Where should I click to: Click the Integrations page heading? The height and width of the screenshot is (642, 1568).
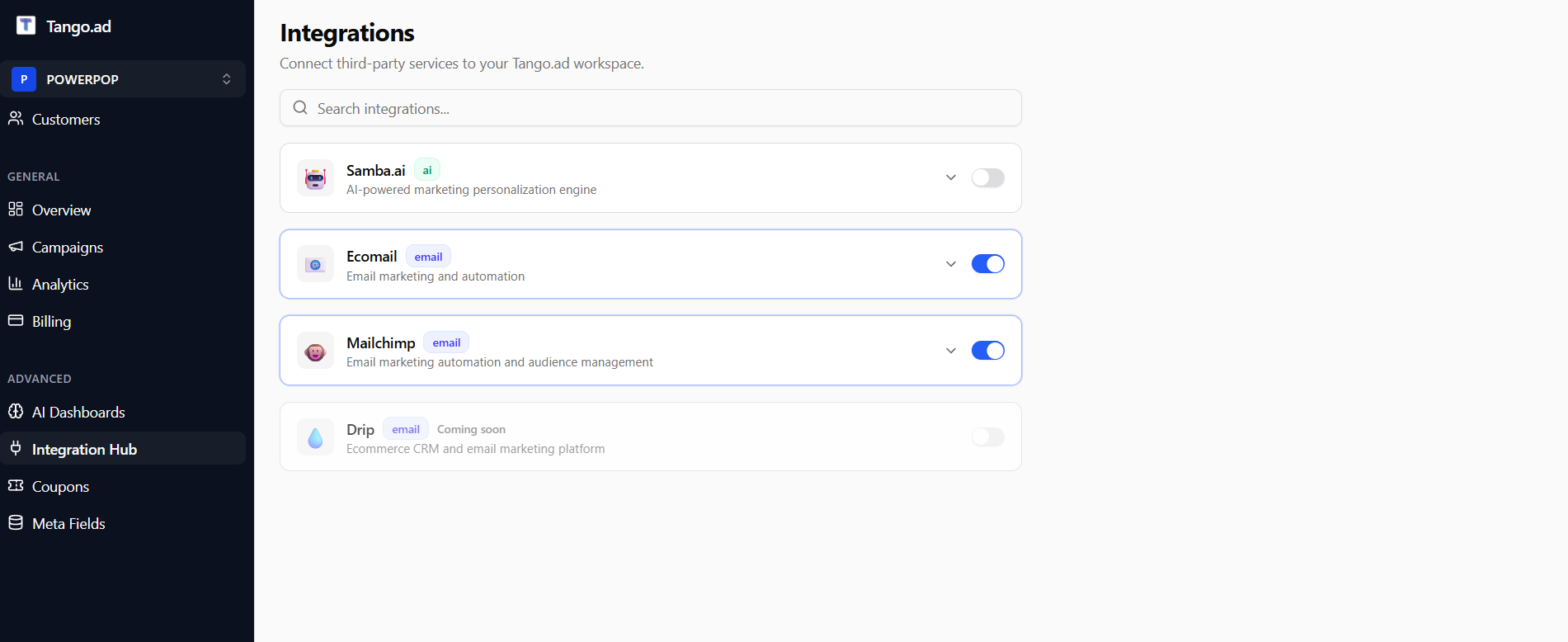coord(347,33)
